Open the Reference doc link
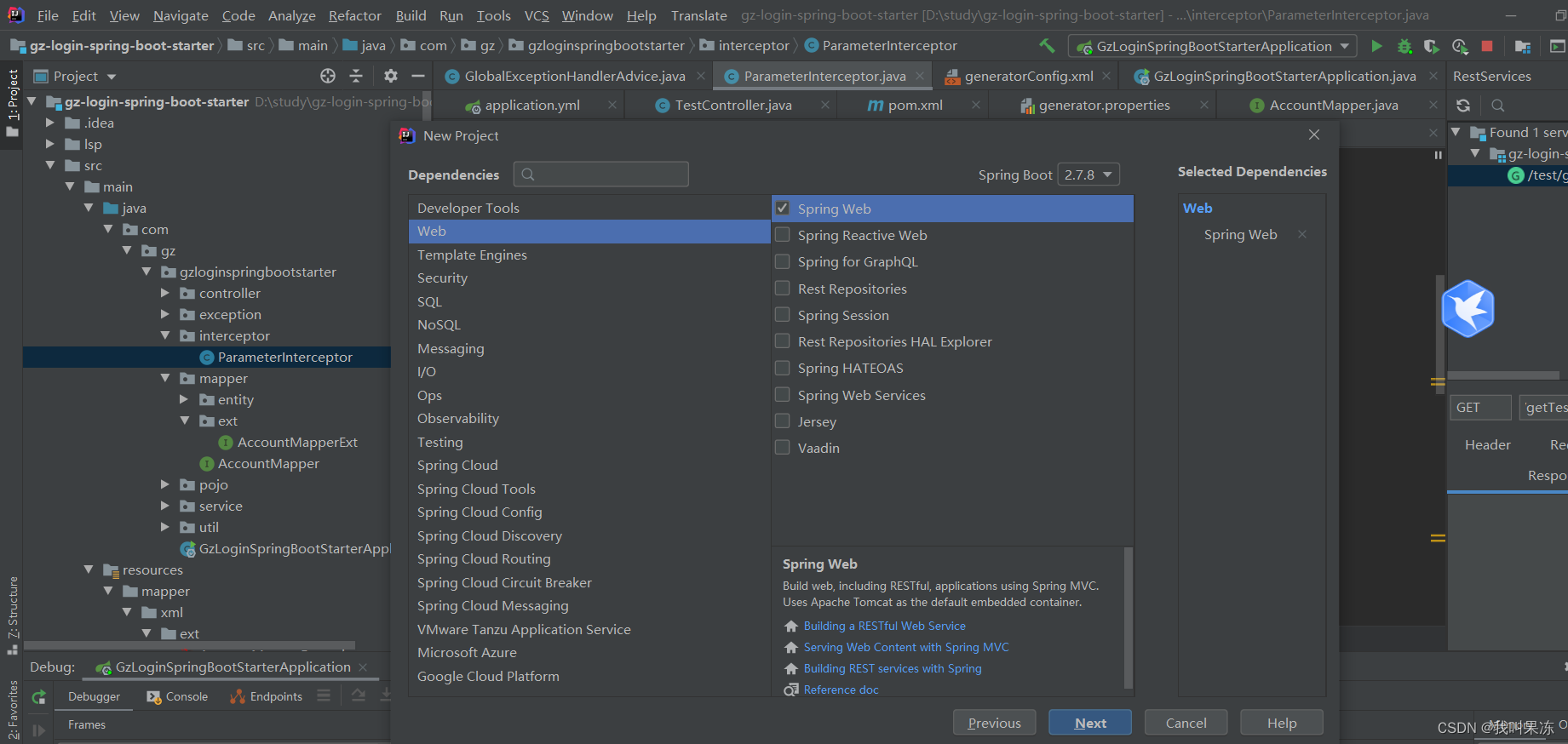Image resolution: width=1568 pixels, height=744 pixels. 841,690
